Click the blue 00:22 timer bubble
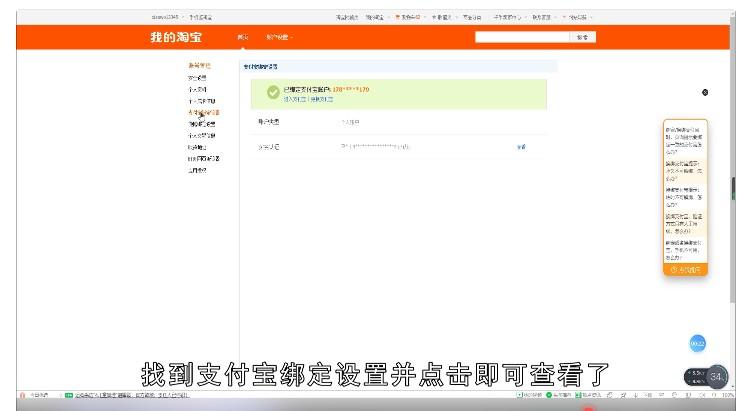The image size is (746, 411). [x=697, y=343]
